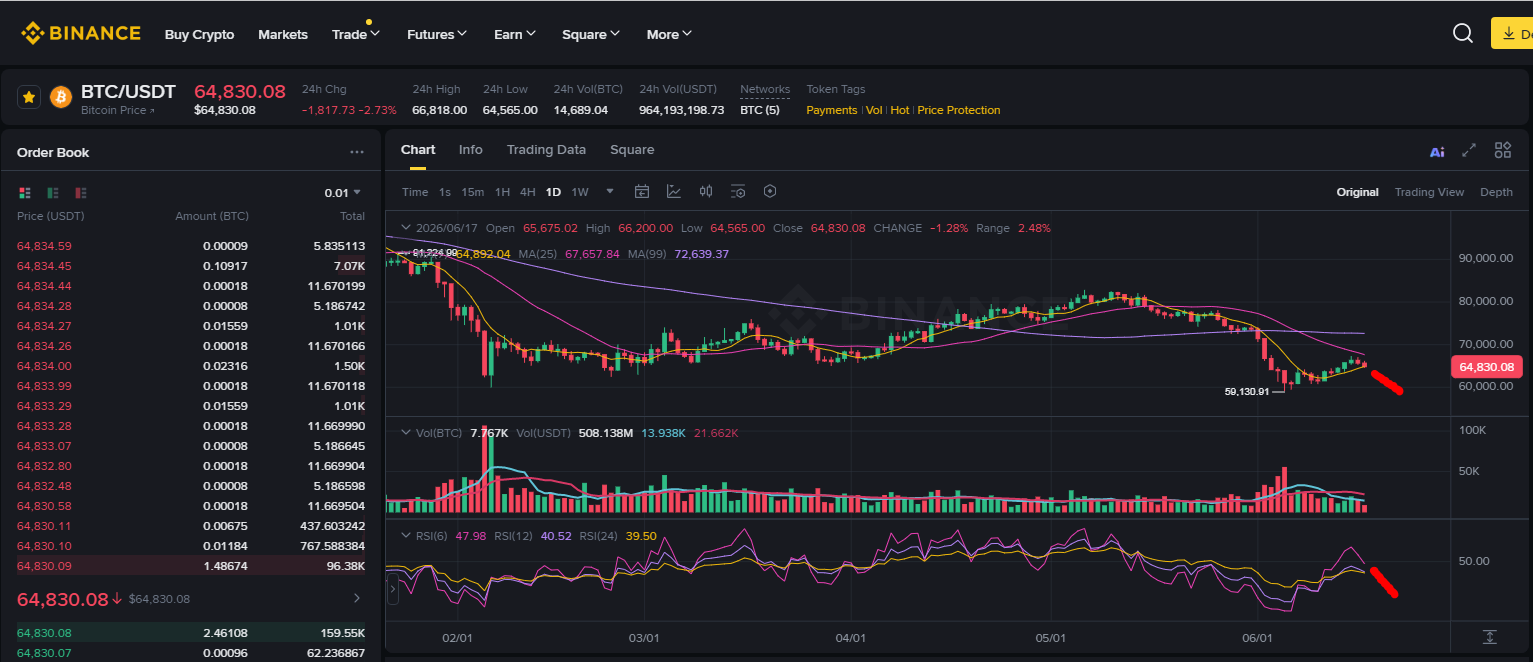Open the Trade menu dropdown
The height and width of the screenshot is (662, 1533).
(x=356, y=34)
